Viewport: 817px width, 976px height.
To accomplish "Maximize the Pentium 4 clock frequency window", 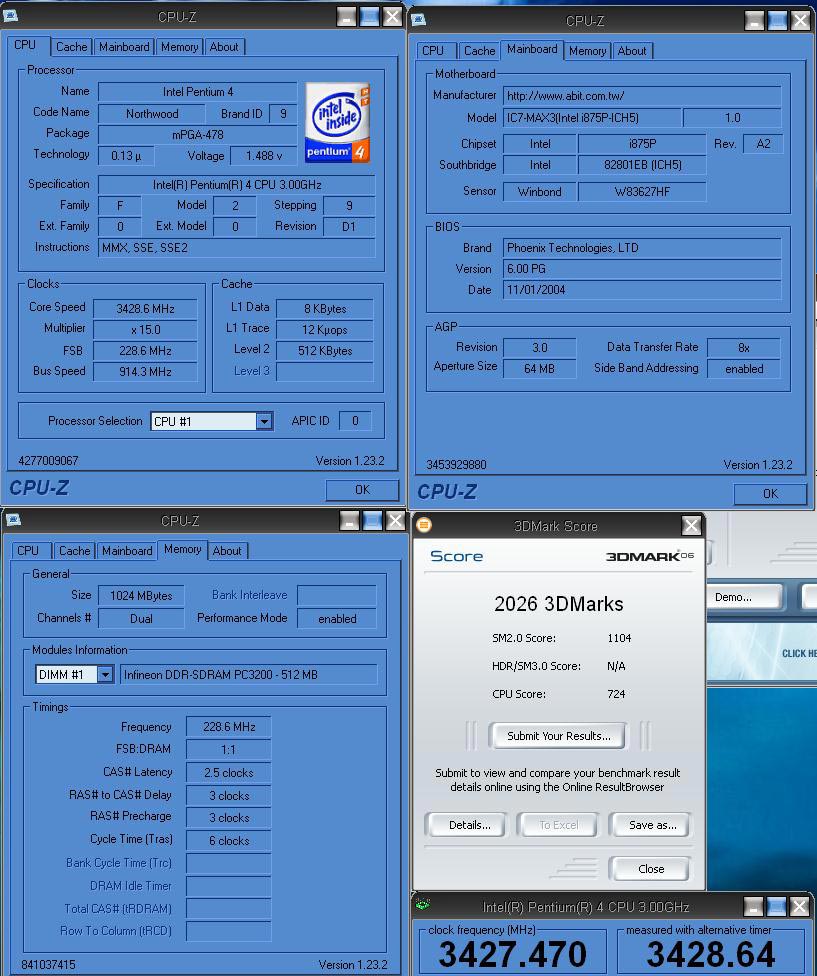I will (x=777, y=906).
